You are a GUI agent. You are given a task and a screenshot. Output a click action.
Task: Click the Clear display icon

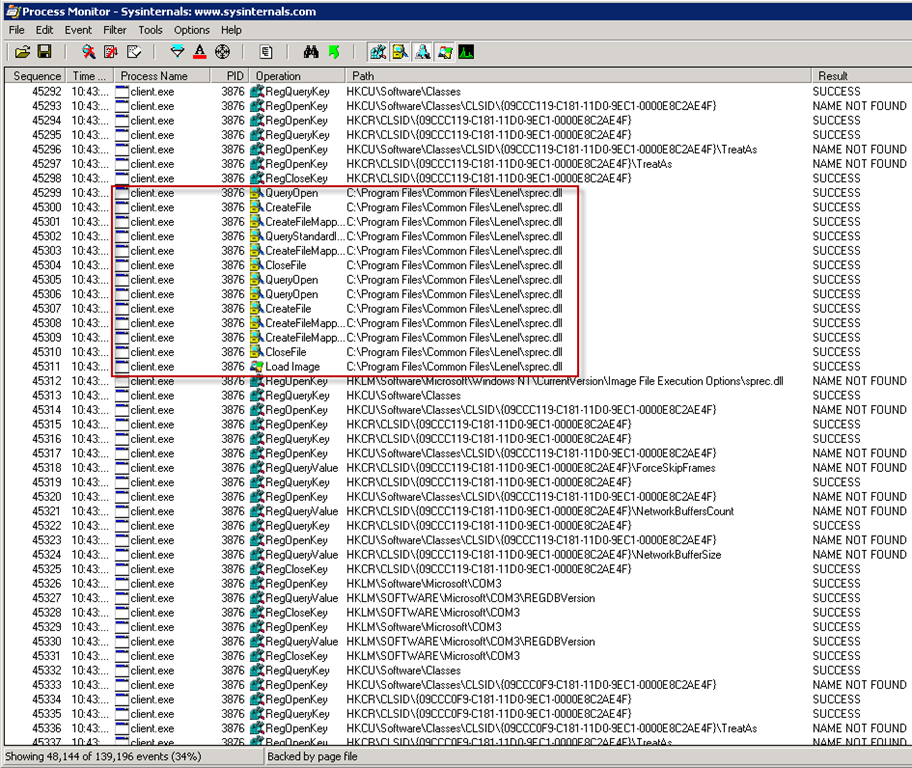132,51
